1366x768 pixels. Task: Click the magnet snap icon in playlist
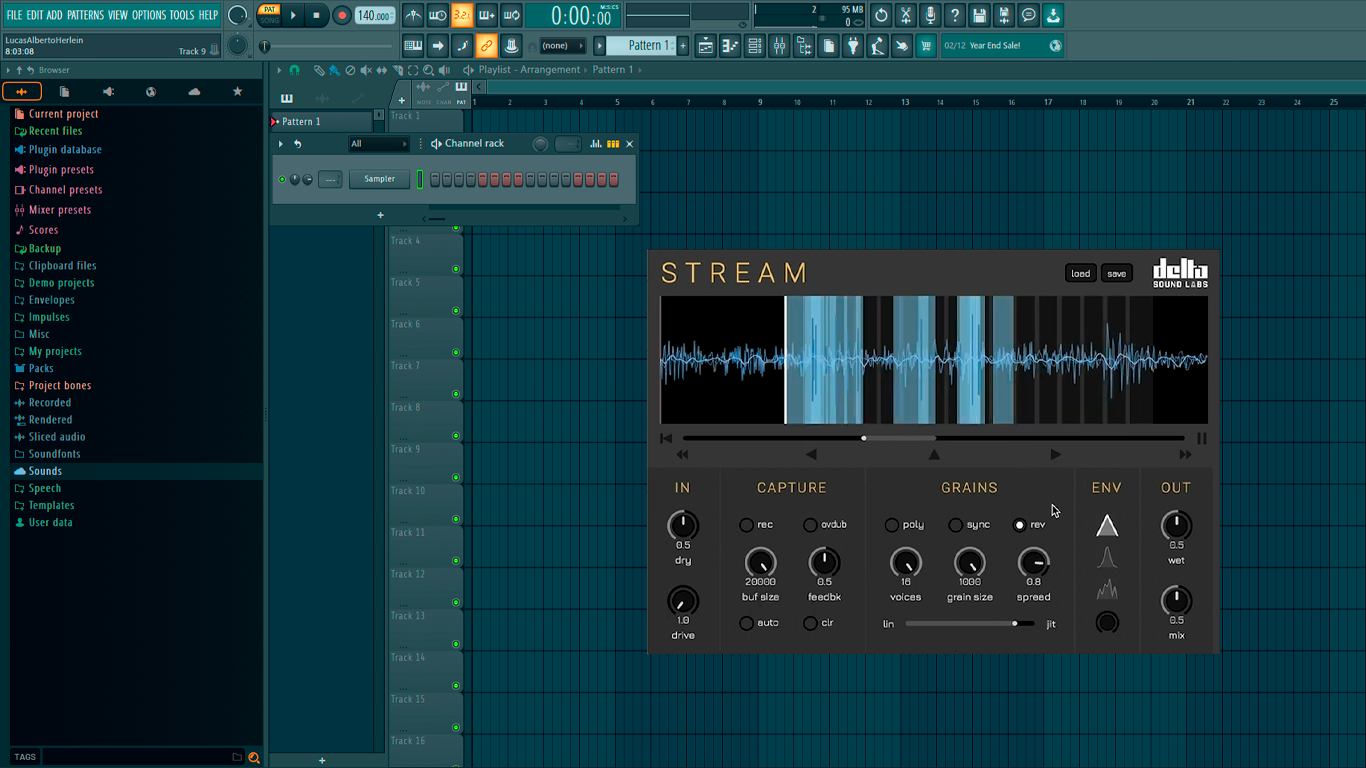294,70
